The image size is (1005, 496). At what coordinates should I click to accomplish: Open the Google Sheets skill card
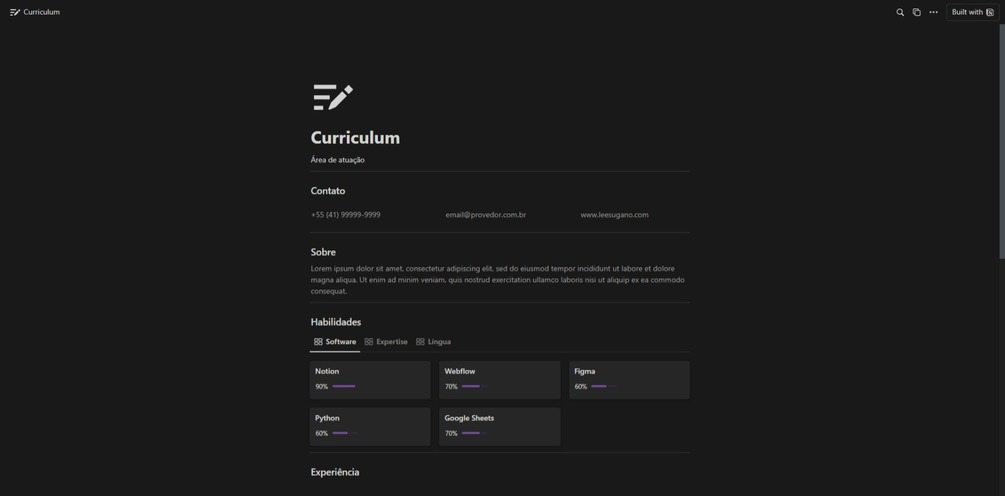pos(499,427)
